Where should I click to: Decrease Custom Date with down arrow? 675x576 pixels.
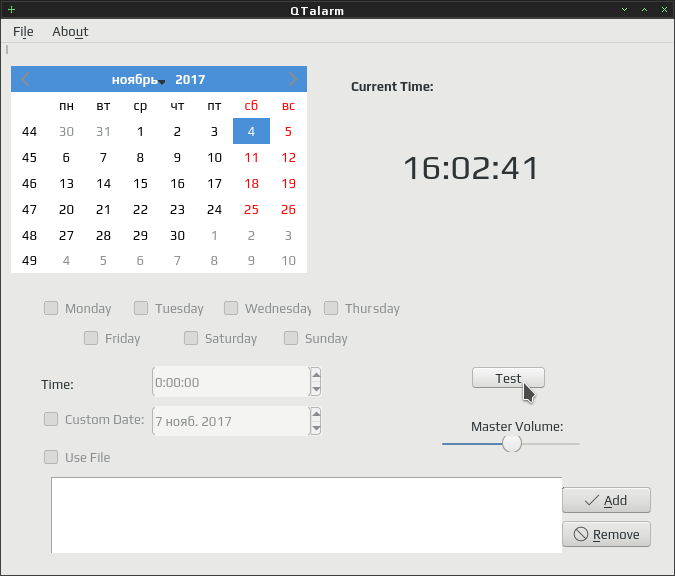(x=316, y=428)
